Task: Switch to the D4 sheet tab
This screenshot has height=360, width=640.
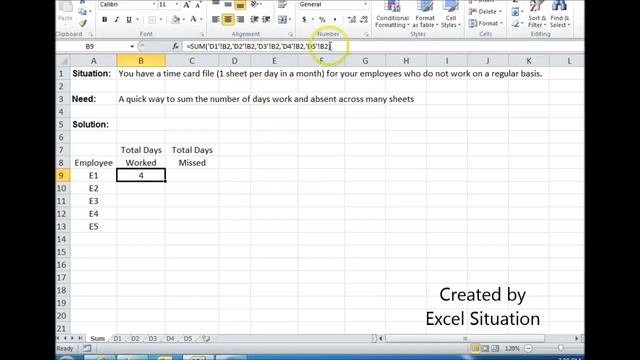Action: click(170, 338)
